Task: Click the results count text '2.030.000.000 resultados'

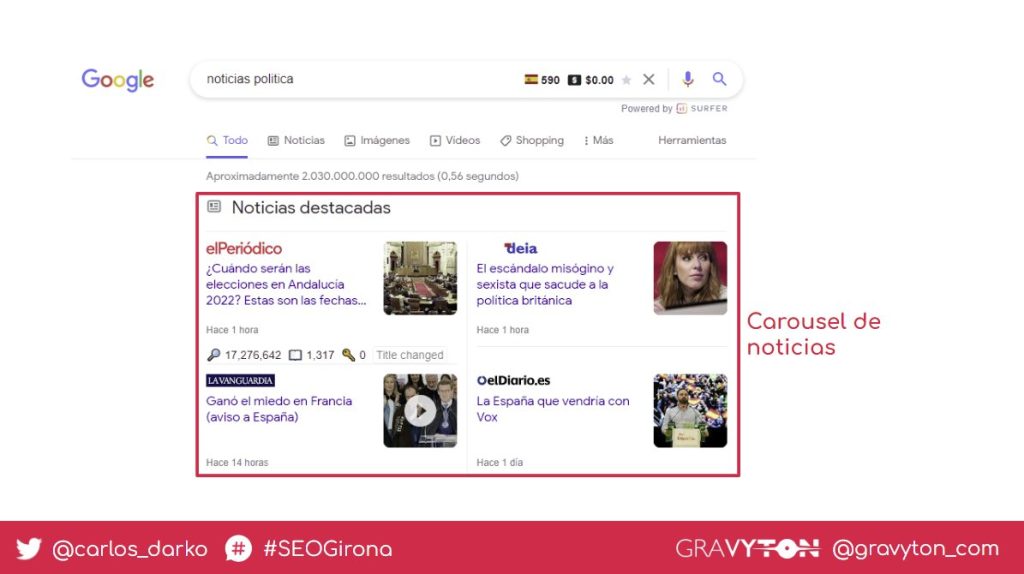Action: click(368, 176)
